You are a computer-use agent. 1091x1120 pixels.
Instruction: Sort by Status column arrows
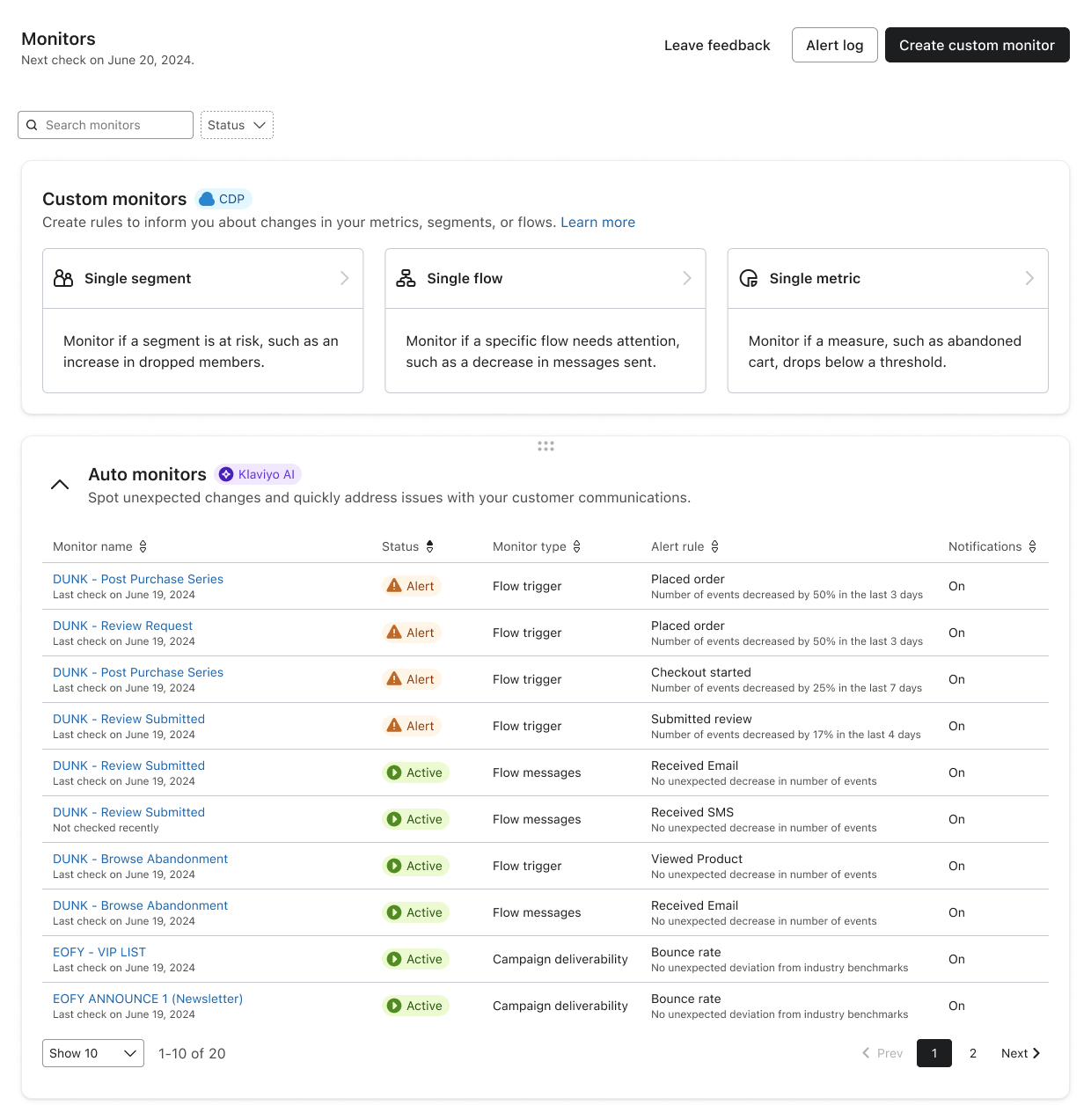tap(429, 546)
